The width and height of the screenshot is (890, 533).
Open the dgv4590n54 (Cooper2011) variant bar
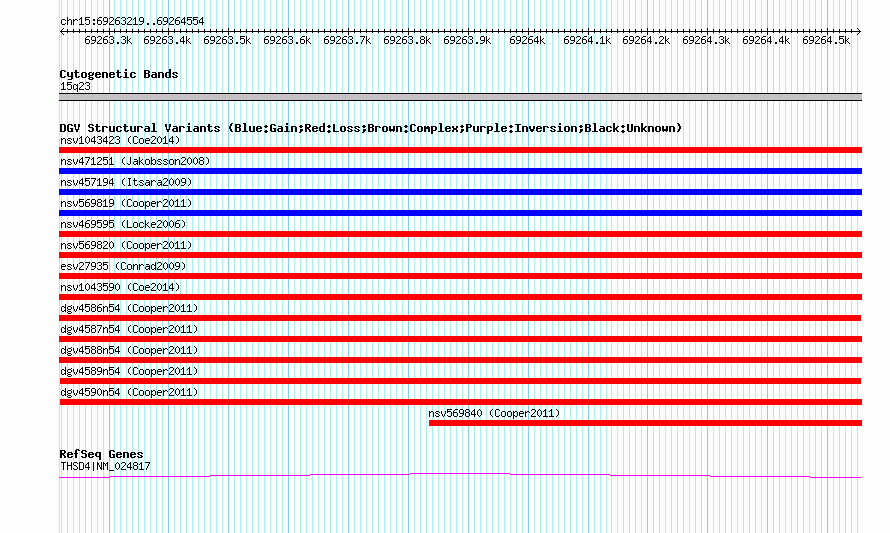(460, 402)
